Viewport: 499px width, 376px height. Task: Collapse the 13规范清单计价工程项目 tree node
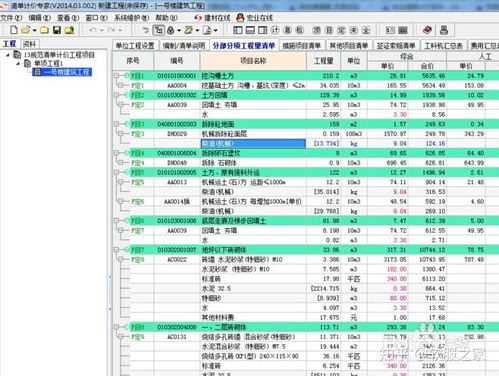8,55
